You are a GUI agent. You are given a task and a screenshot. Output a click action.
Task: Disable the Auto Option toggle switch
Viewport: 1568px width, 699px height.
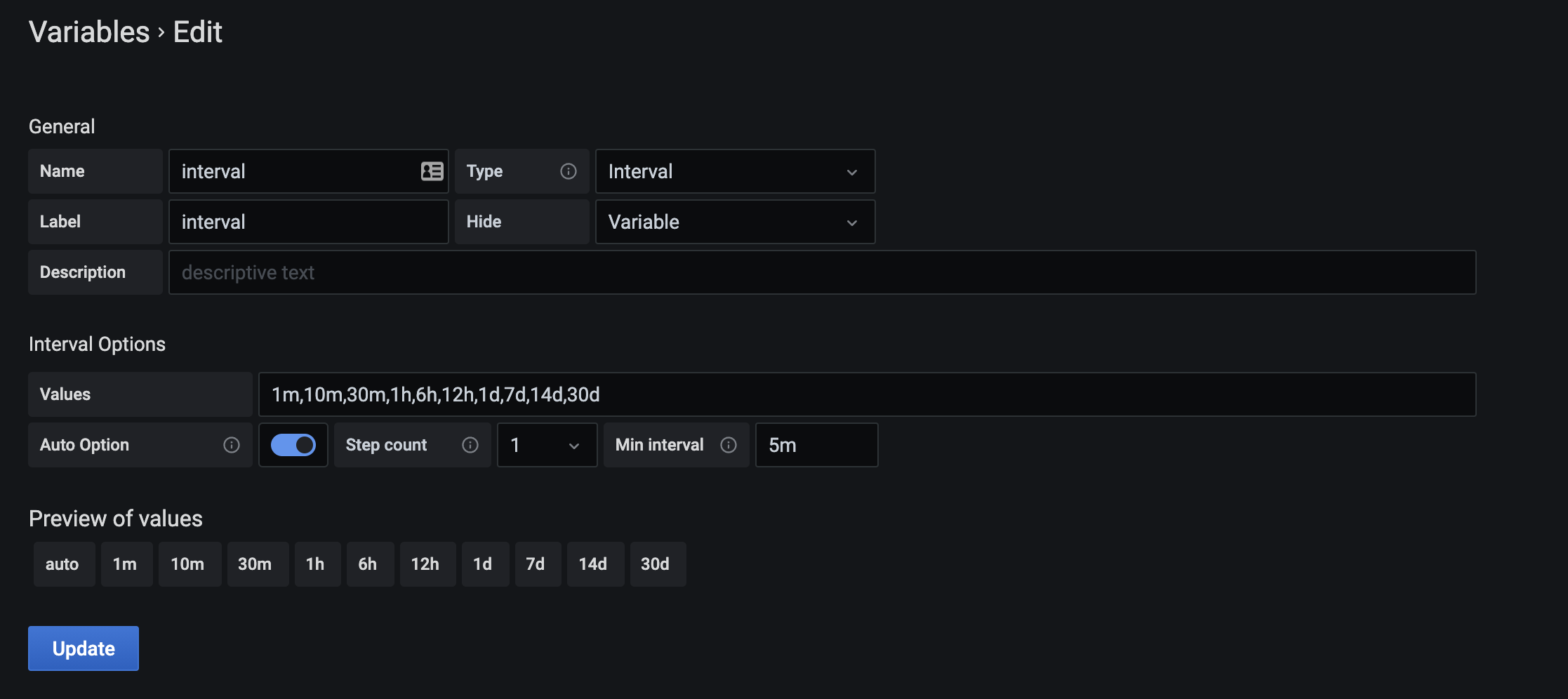293,445
